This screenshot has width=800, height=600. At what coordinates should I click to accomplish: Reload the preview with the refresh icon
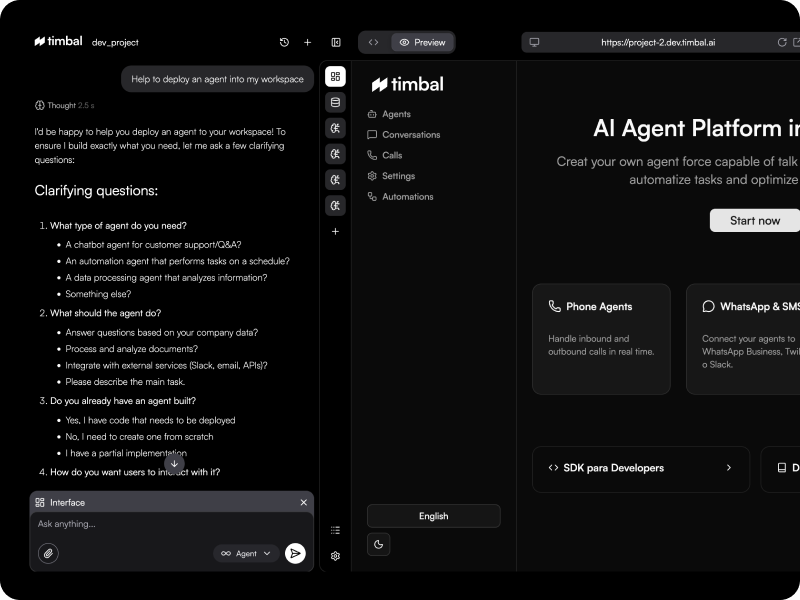(783, 42)
